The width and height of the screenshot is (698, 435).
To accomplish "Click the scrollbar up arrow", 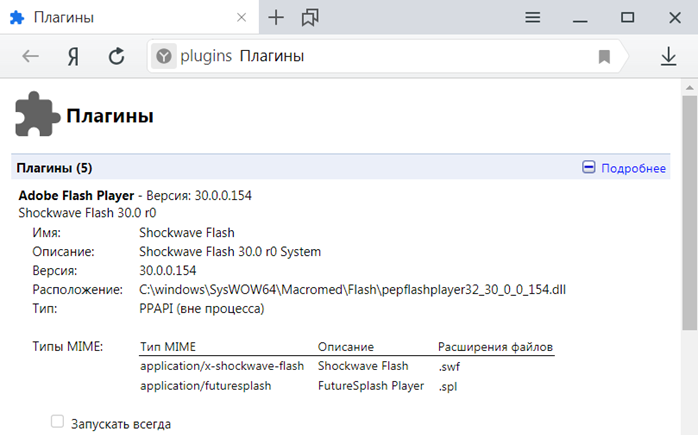I will pos(690,88).
